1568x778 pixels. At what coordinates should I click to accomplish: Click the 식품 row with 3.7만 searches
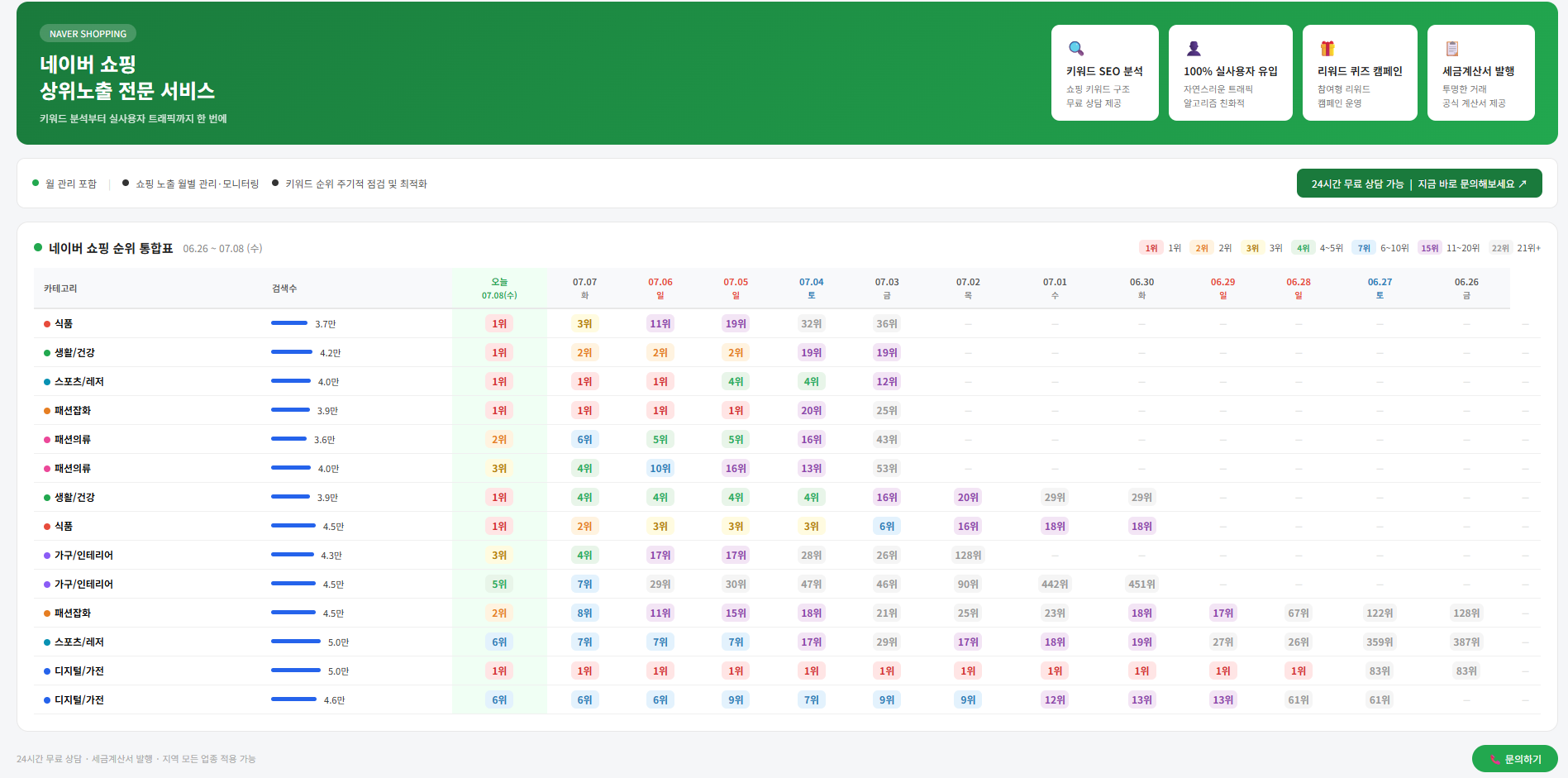pos(787,323)
